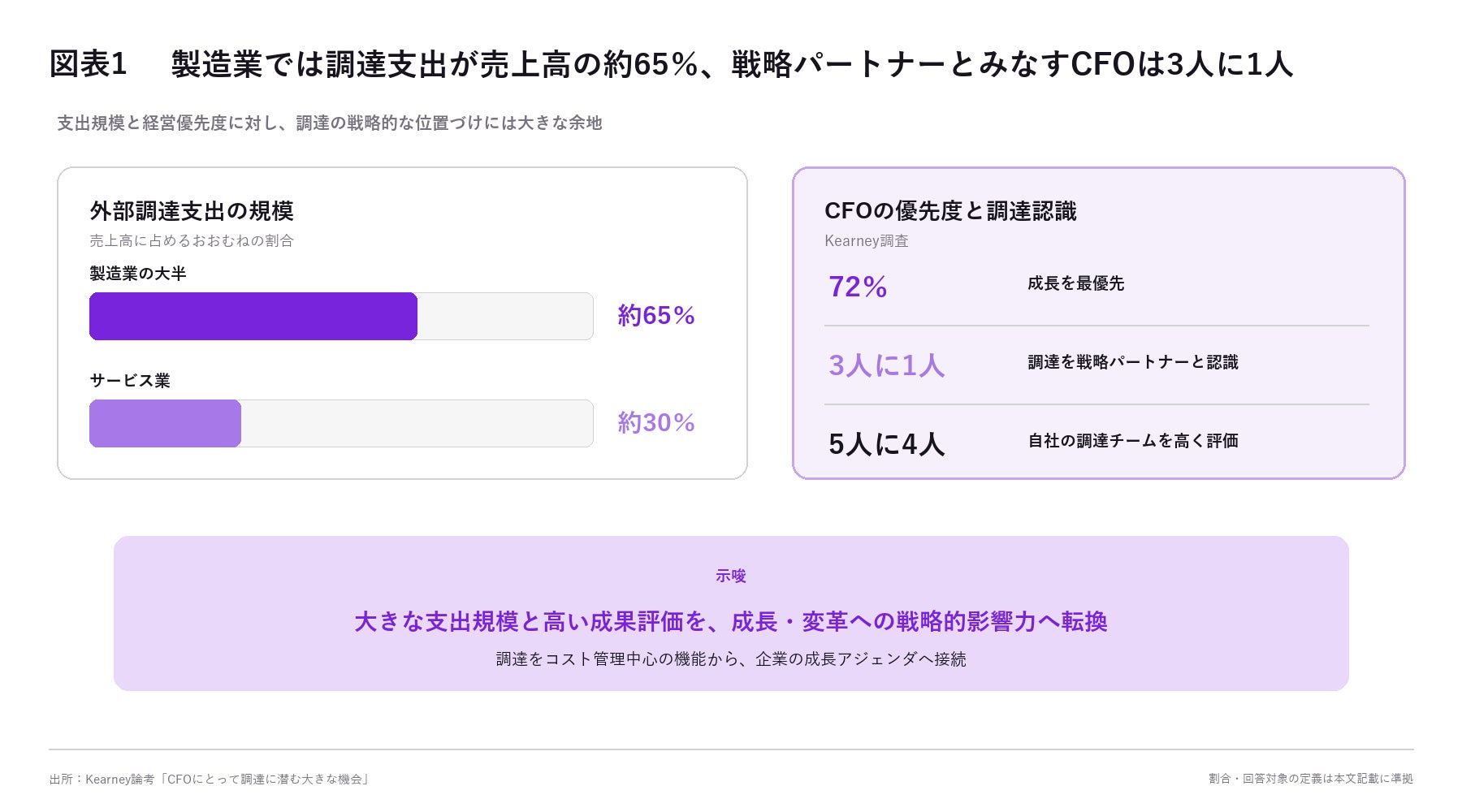Viewport: 1462px width, 812px height.
Task: Click the 図表1 main title heading
Action: tap(671, 64)
